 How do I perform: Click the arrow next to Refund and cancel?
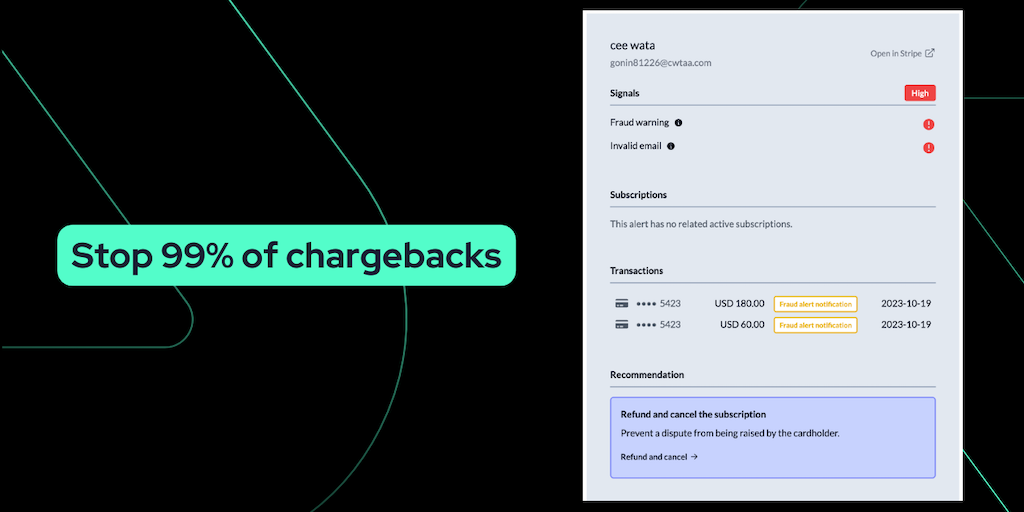point(694,457)
